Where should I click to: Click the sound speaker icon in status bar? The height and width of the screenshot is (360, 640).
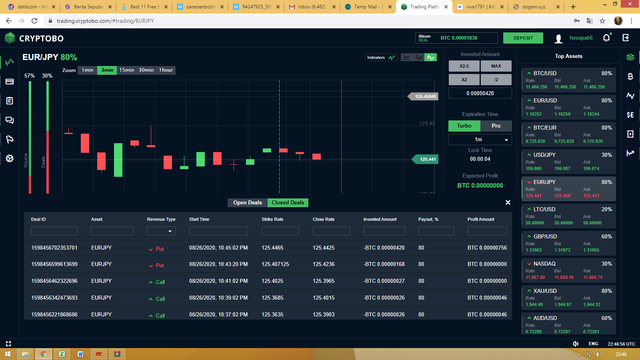(x=576, y=344)
